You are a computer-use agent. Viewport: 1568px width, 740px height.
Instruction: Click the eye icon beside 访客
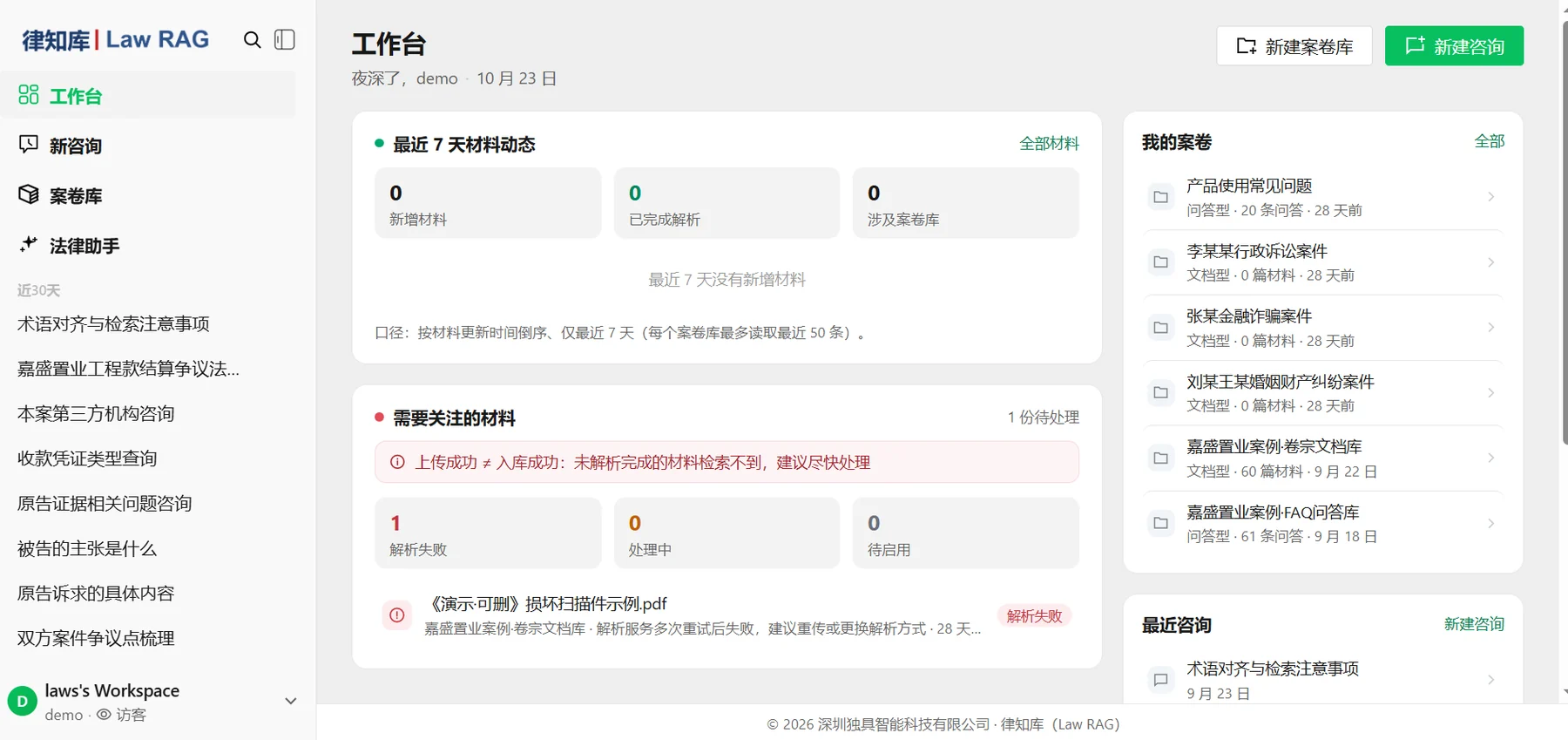[104, 715]
